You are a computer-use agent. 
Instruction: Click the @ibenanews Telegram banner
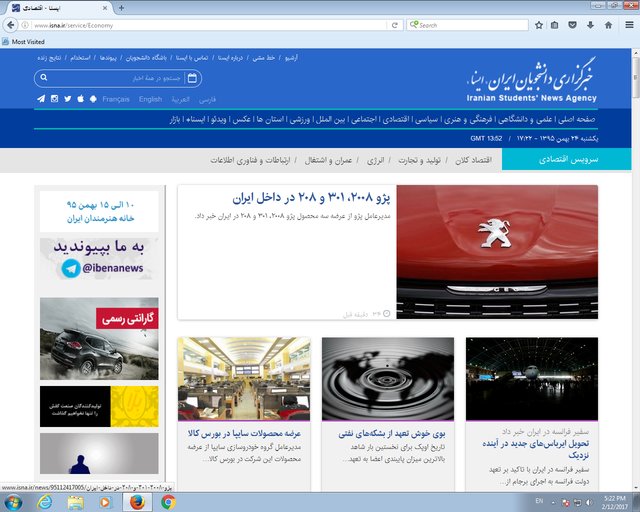[99, 259]
